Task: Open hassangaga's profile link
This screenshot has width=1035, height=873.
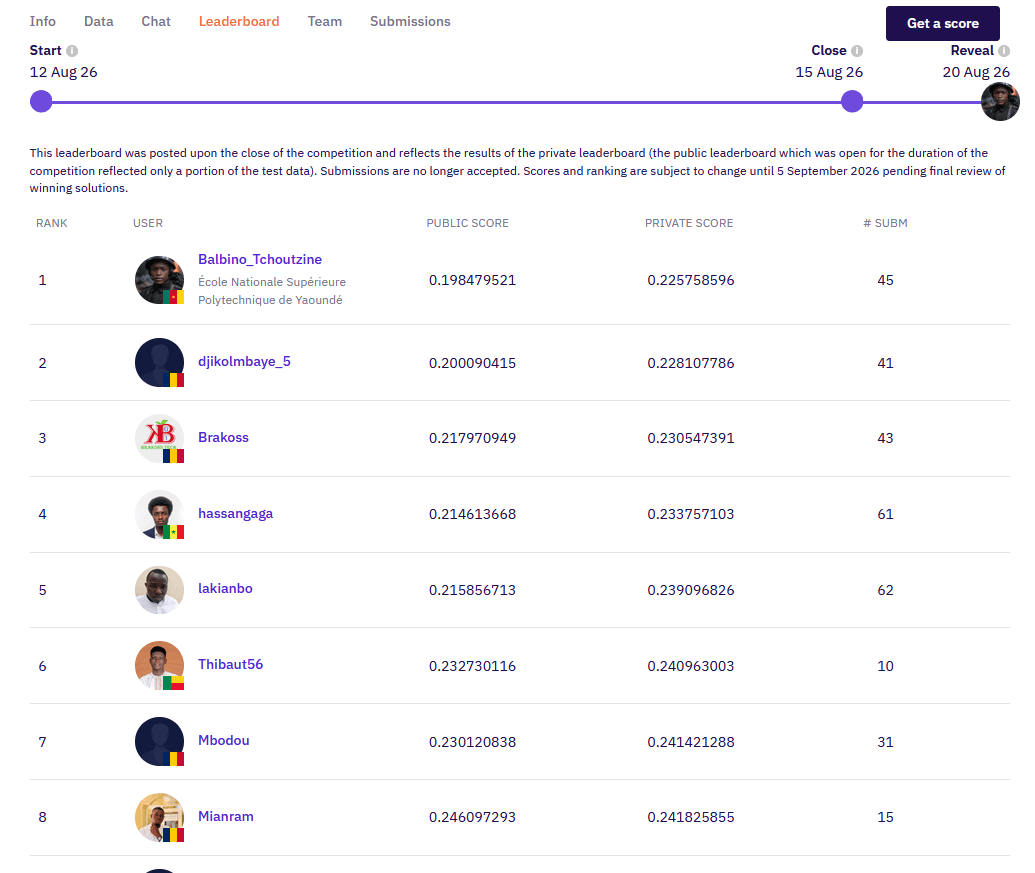Action: tap(236, 513)
